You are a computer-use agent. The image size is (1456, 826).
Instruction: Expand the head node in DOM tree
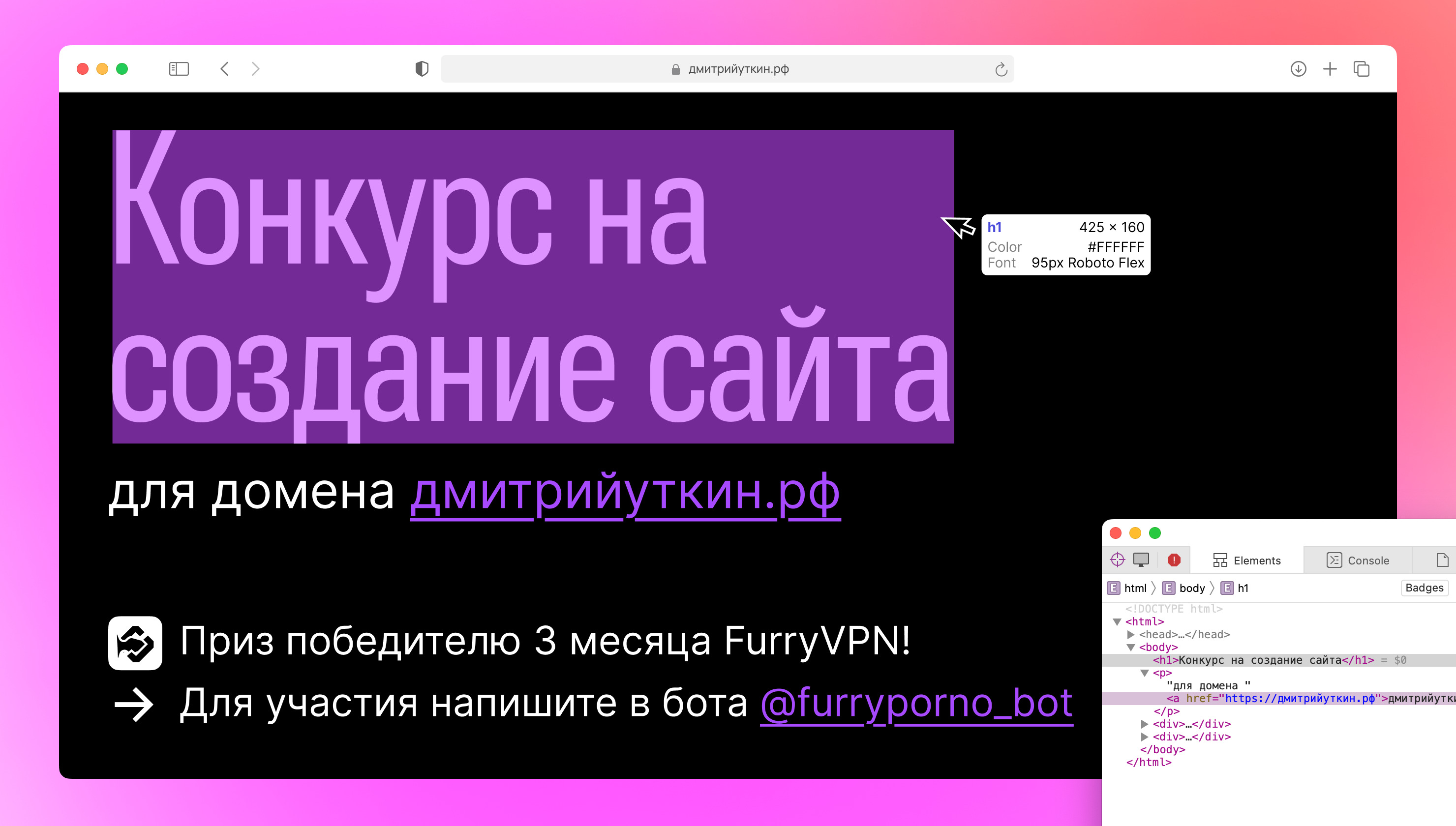pos(1130,634)
